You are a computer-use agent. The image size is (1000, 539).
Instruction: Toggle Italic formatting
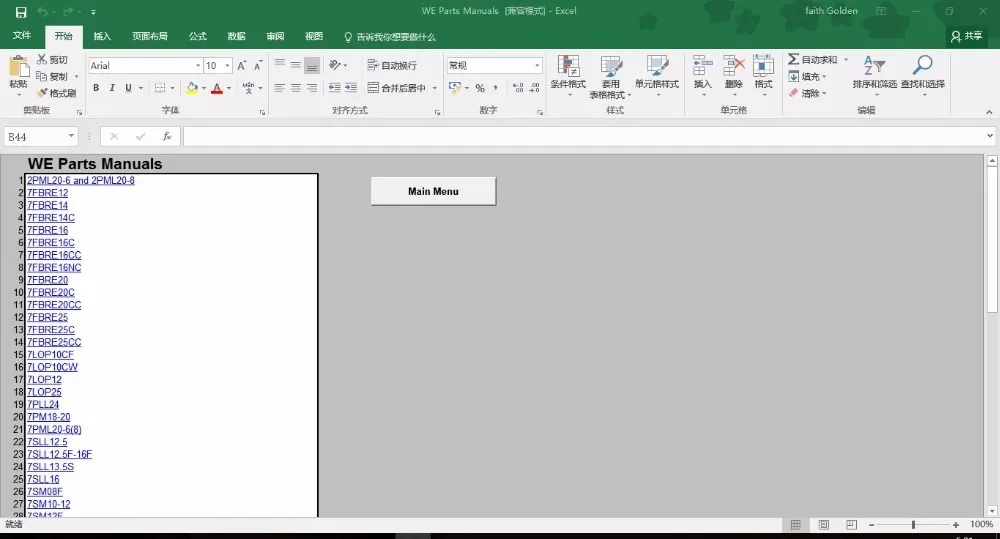coord(112,88)
